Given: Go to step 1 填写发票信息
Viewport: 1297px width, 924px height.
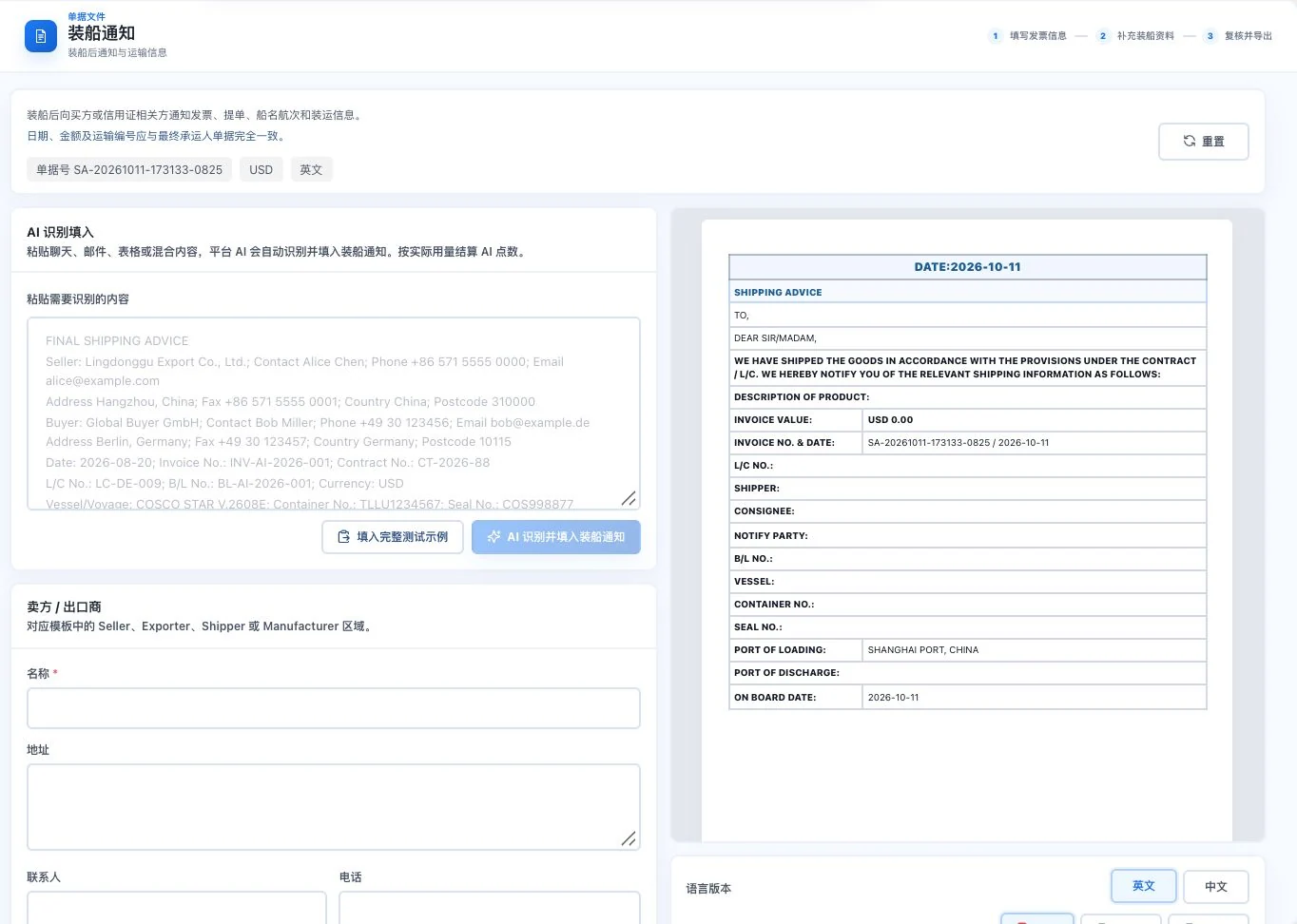Looking at the screenshot, I should point(1028,36).
